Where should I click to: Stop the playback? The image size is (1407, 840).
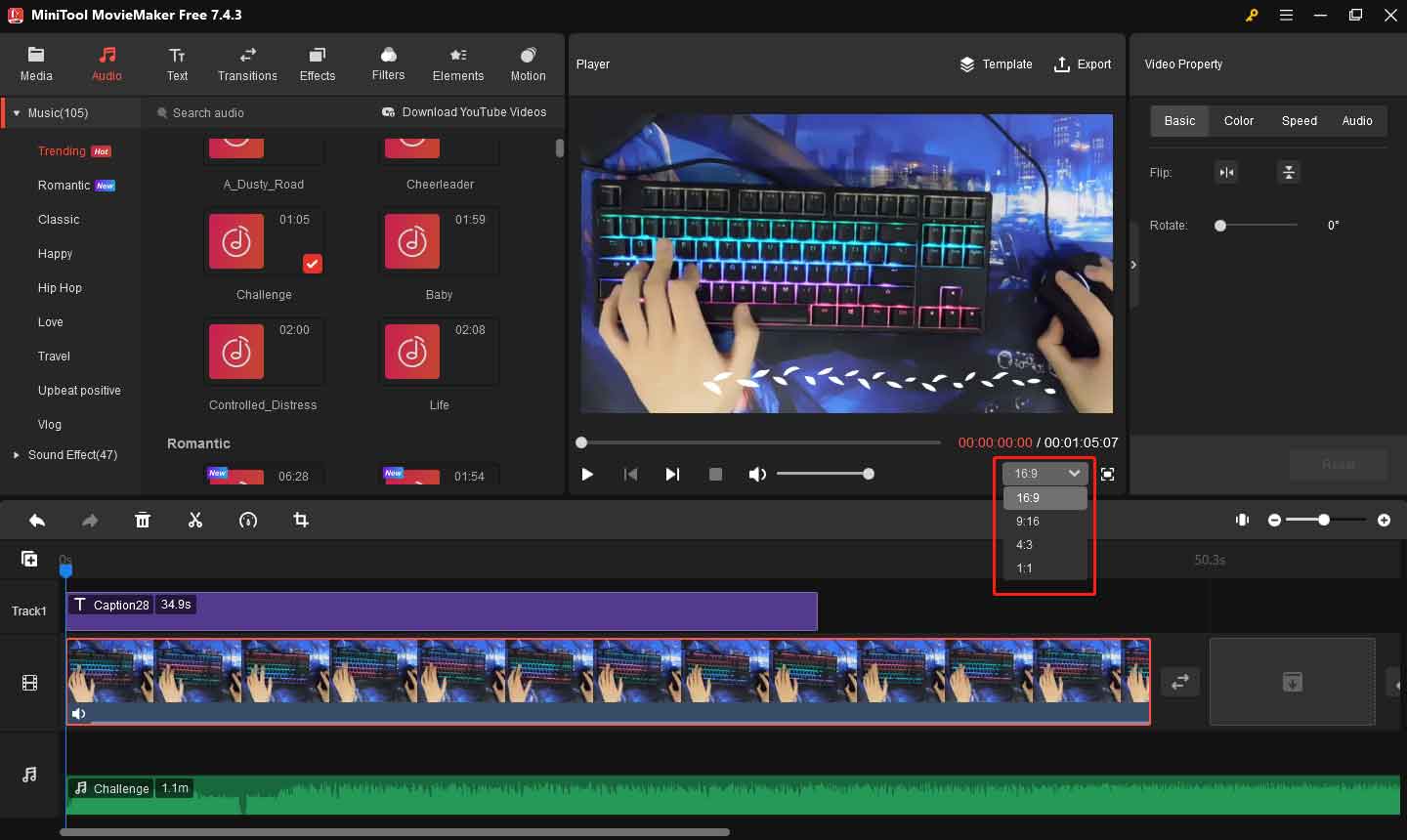[715, 475]
